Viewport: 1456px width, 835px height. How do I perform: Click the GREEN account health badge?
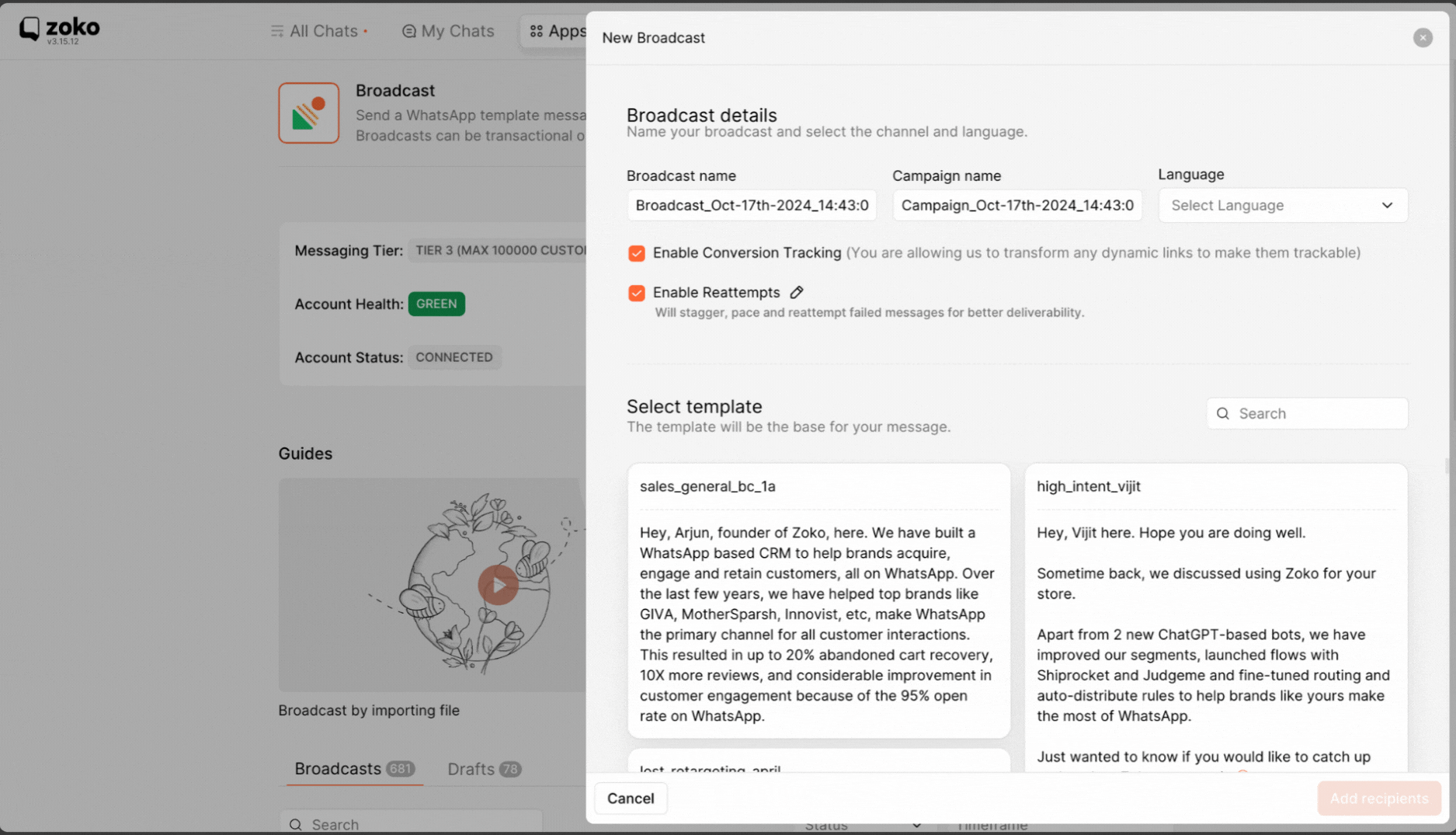click(x=436, y=304)
